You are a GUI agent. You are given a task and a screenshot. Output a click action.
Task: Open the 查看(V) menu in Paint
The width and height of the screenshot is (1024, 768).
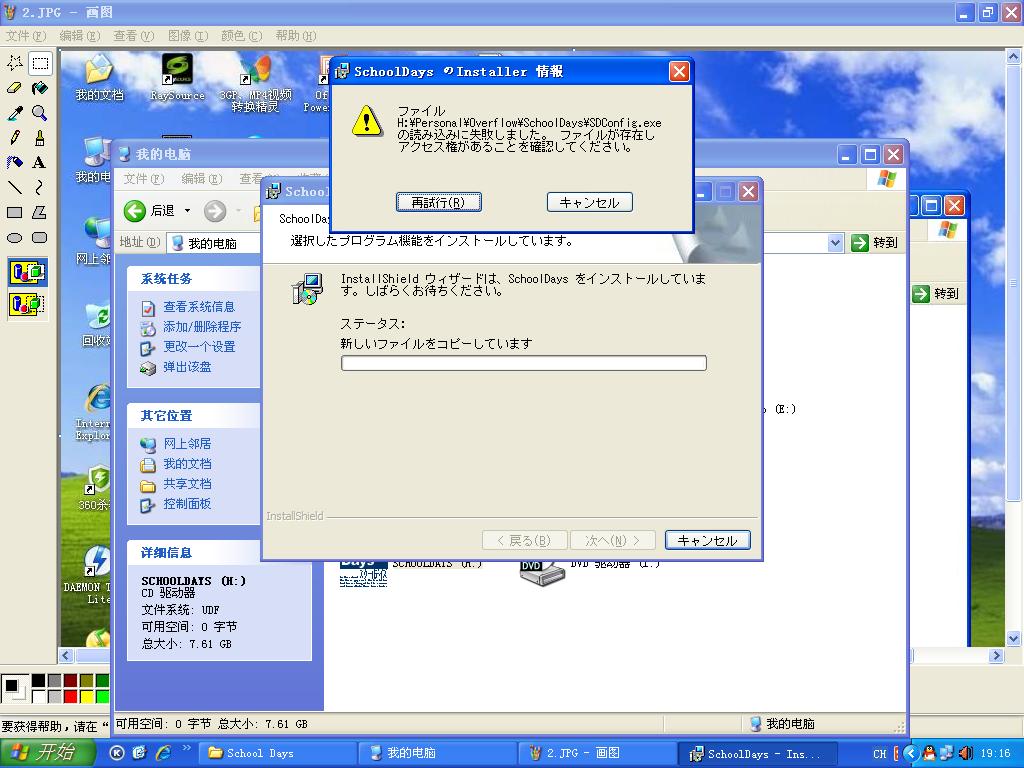coord(134,36)
